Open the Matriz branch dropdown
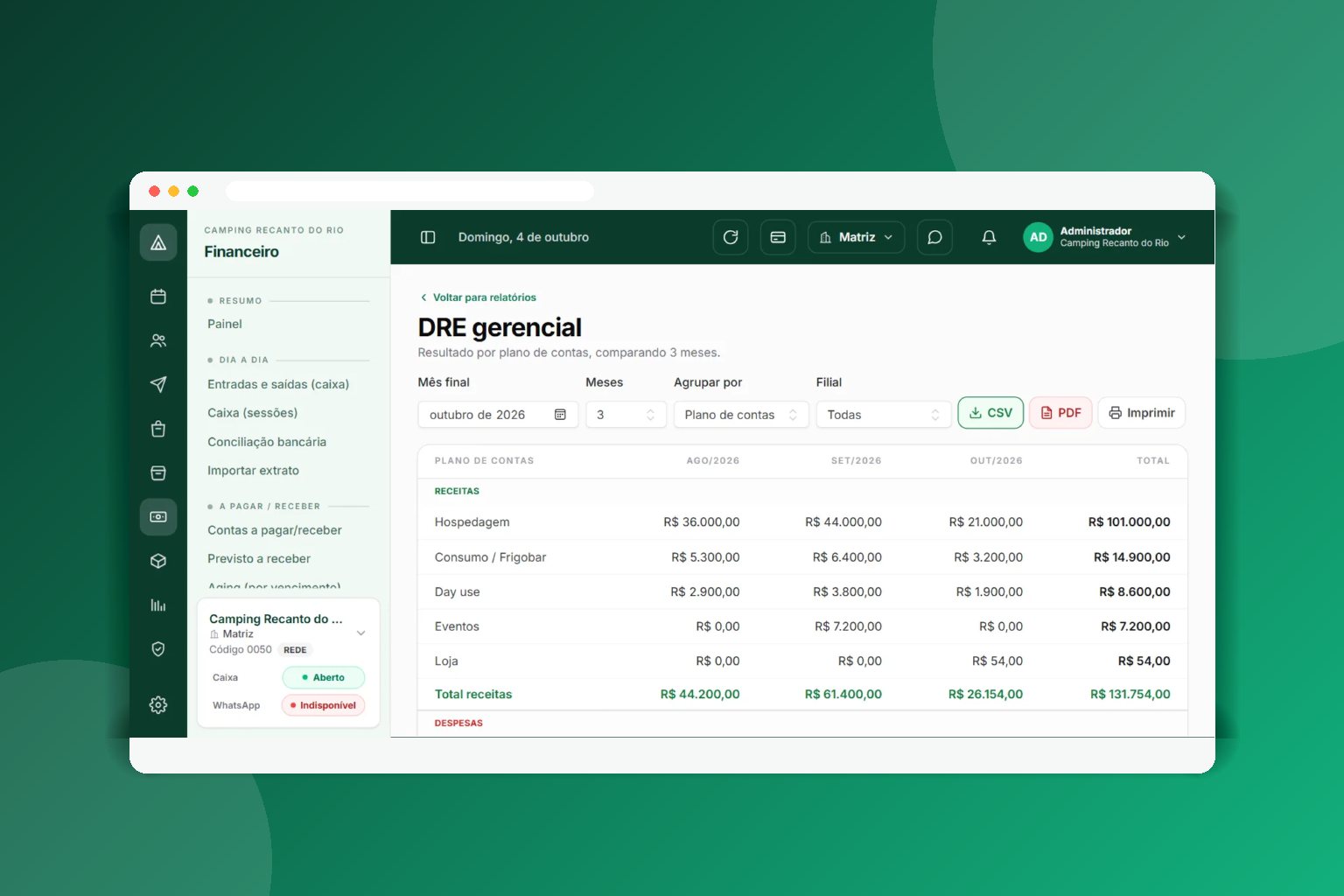The image size is (1344, 896). tap(856, 237)
